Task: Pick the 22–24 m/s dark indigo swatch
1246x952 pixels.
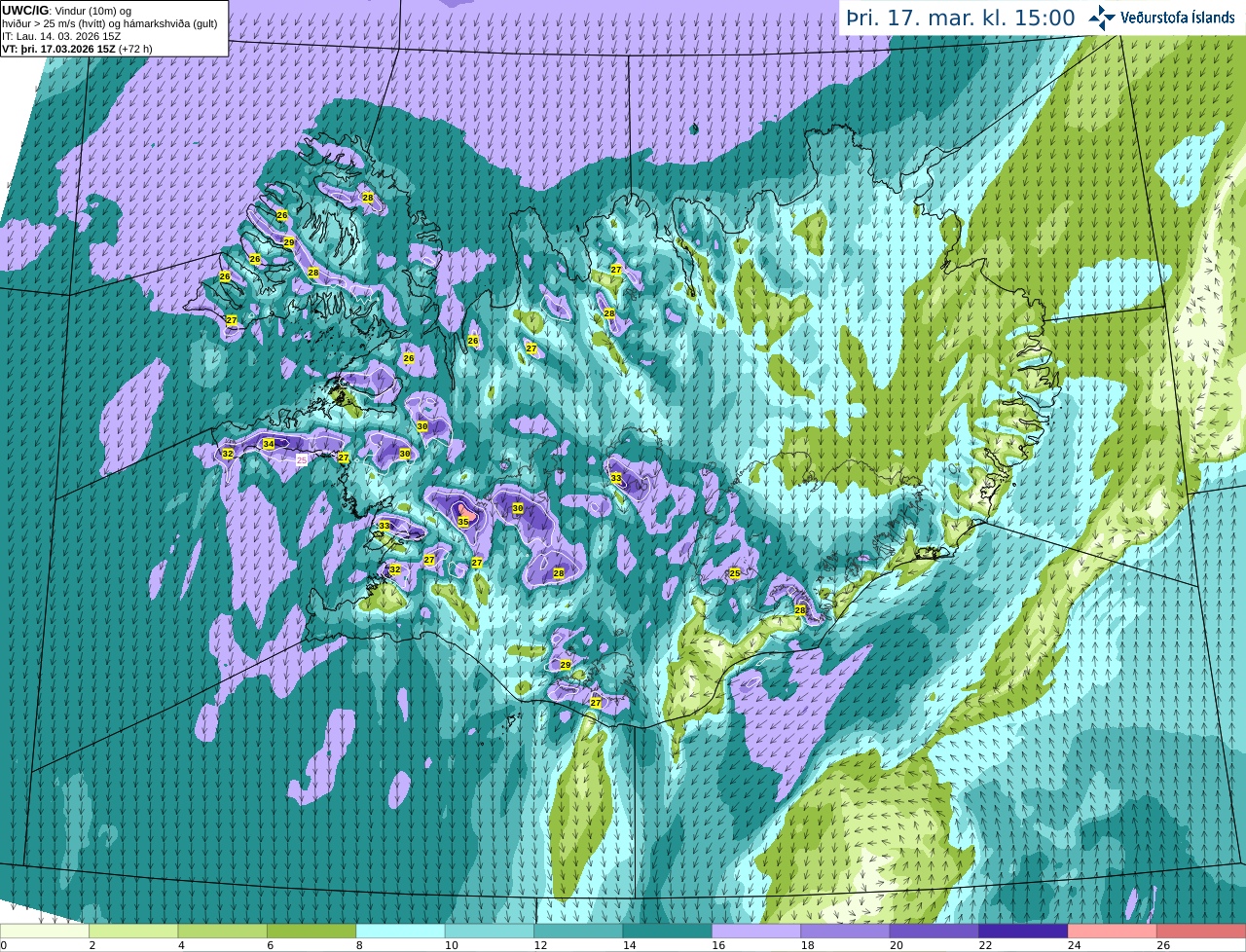Action: pyautogui.click(x=1023, y=931)
